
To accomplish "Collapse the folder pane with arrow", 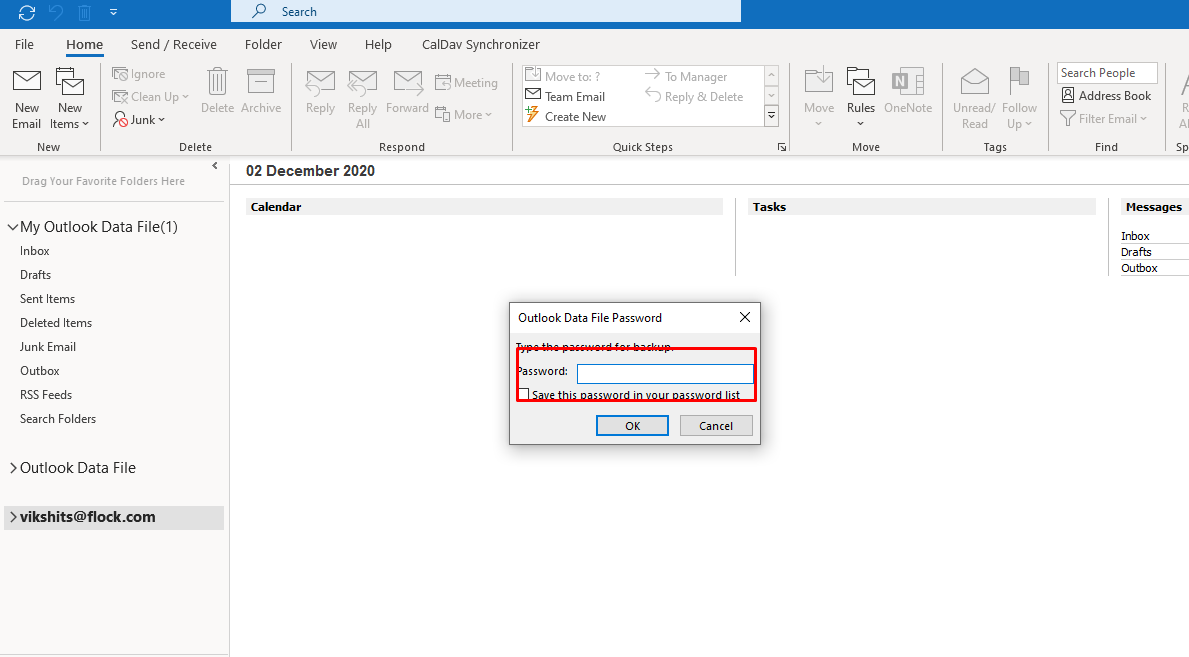I will [x=215, y=165].
